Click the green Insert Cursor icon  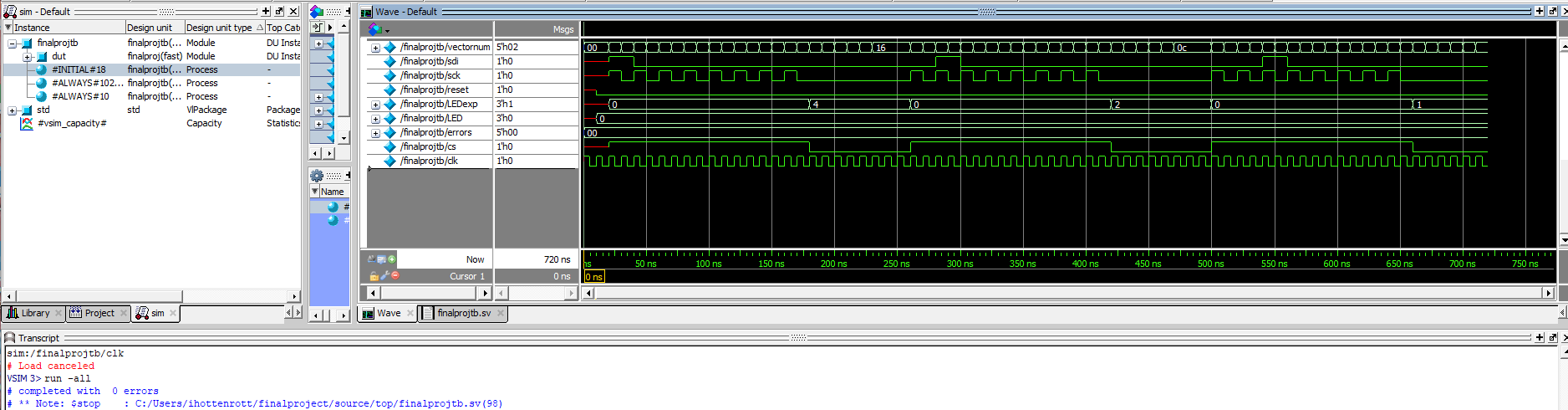click(x=392, y=259)
